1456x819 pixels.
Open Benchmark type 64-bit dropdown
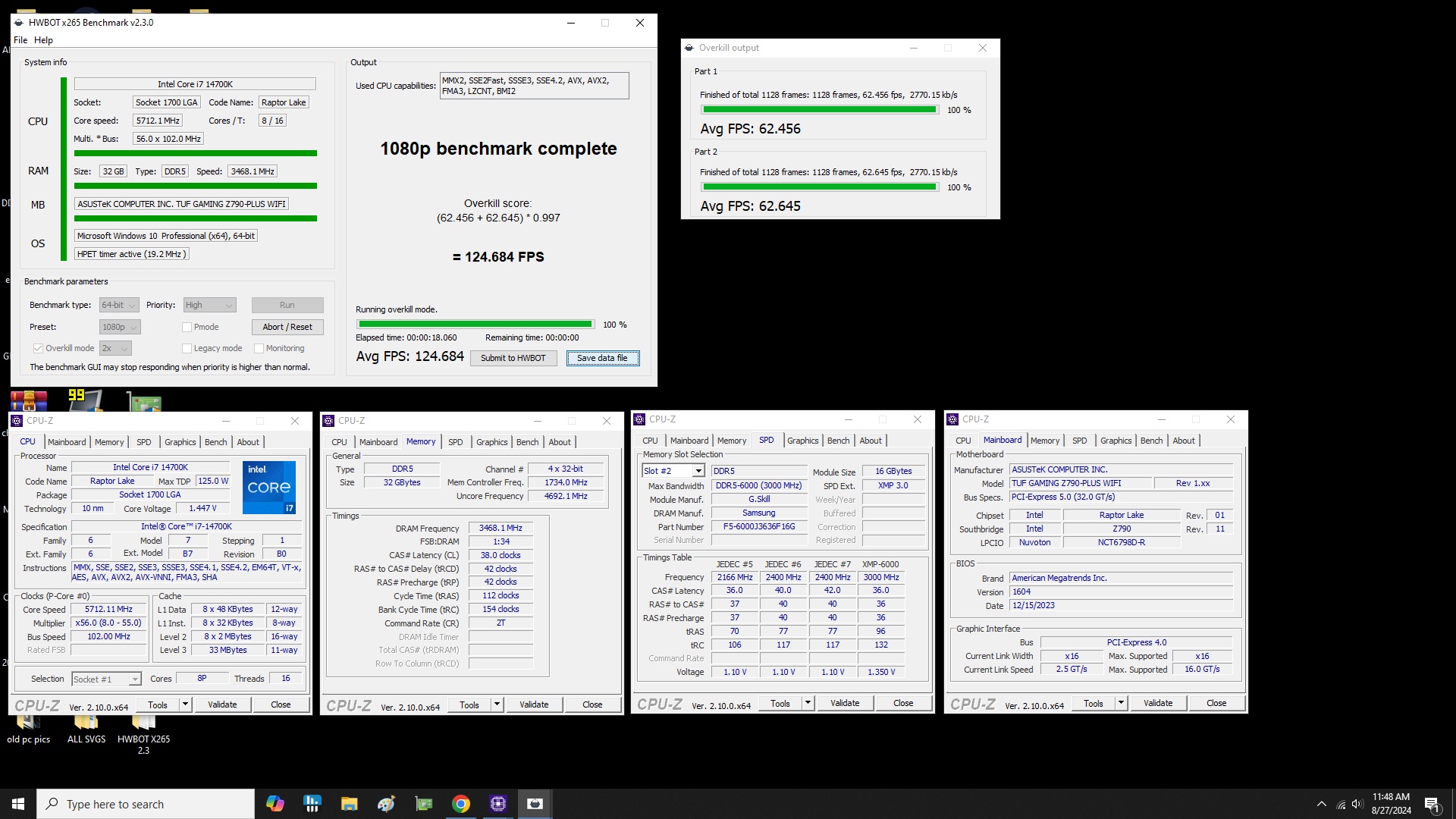119,305
